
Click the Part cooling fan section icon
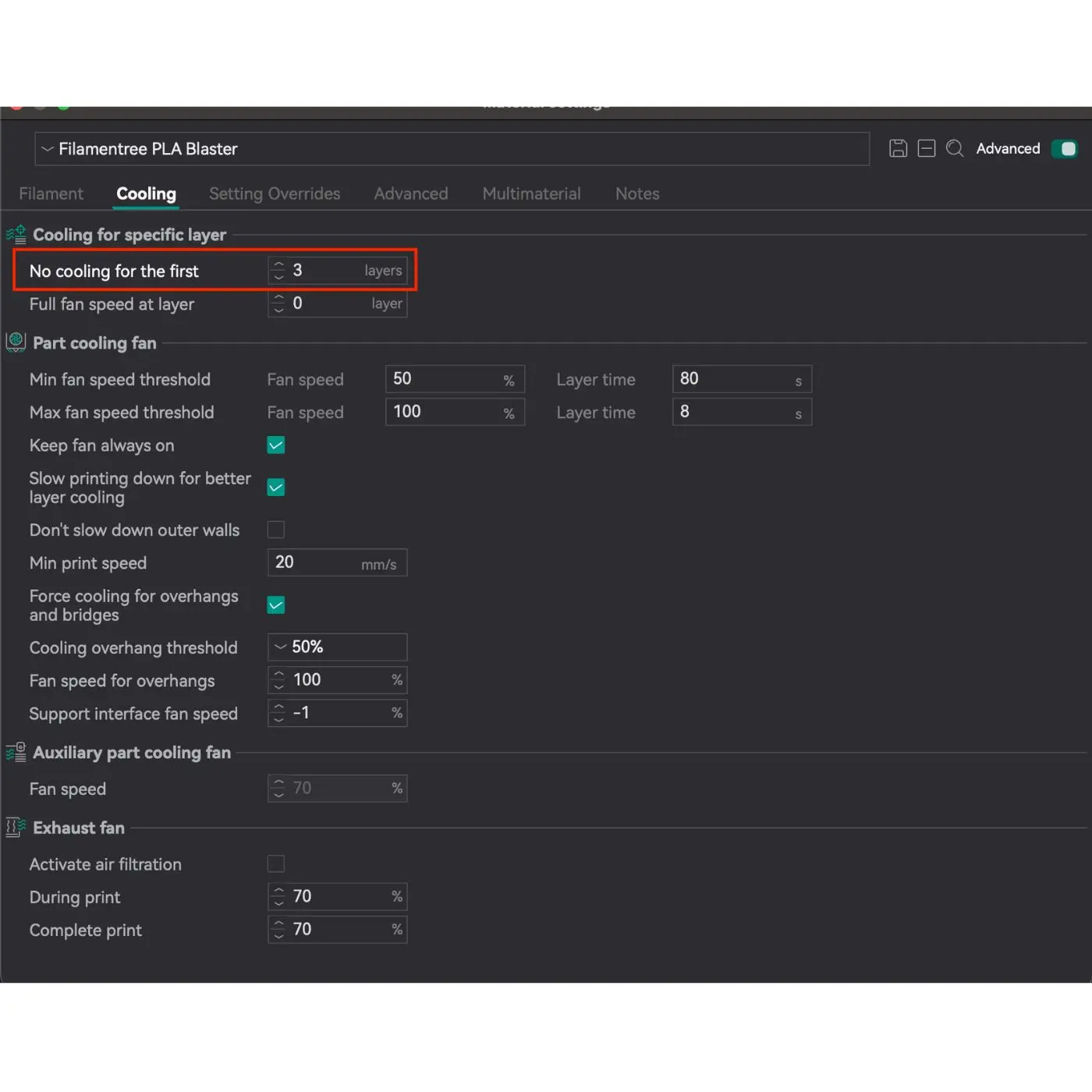[16, 342]
